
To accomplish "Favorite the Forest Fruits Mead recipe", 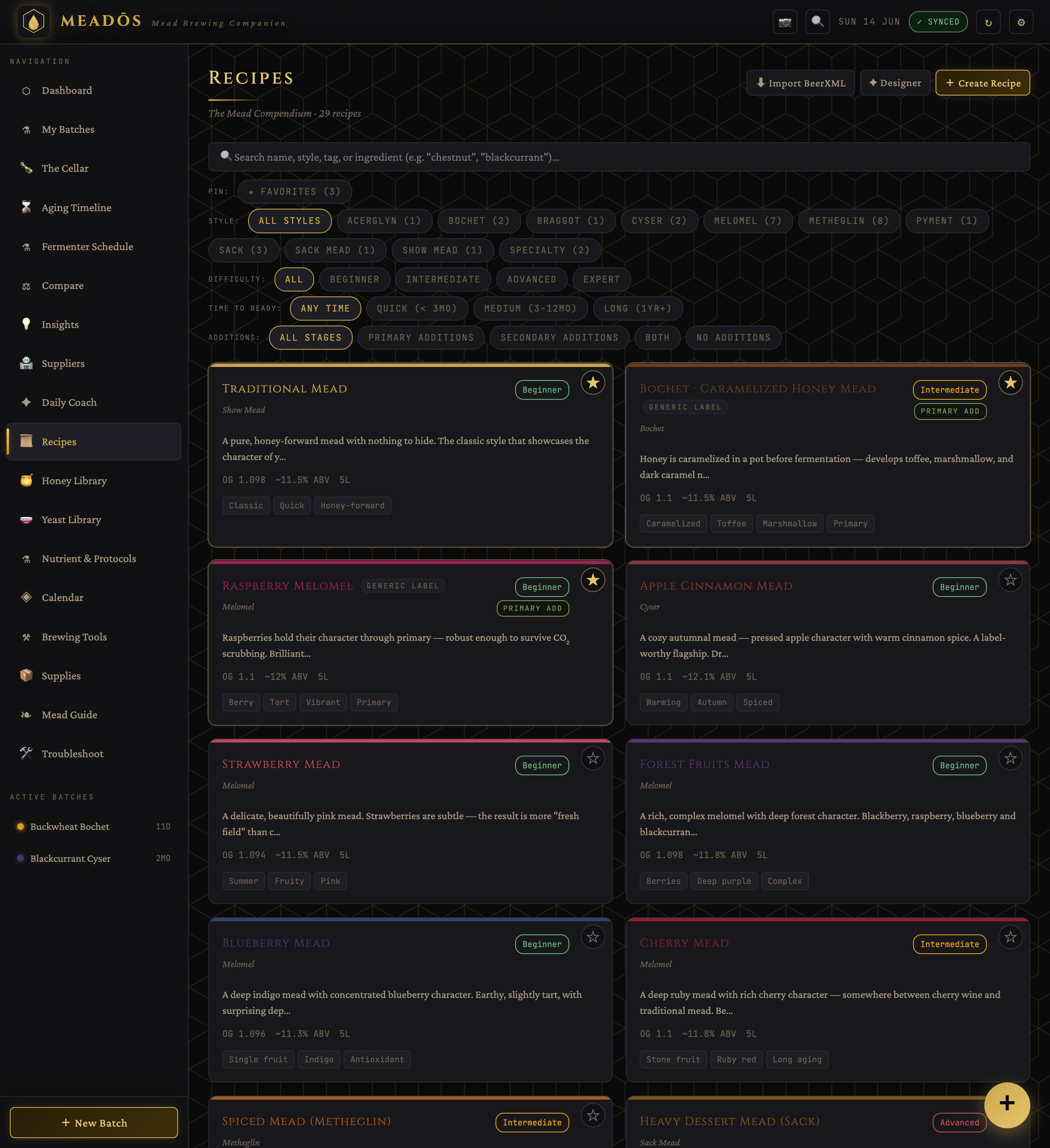I will pos(1010,758).
